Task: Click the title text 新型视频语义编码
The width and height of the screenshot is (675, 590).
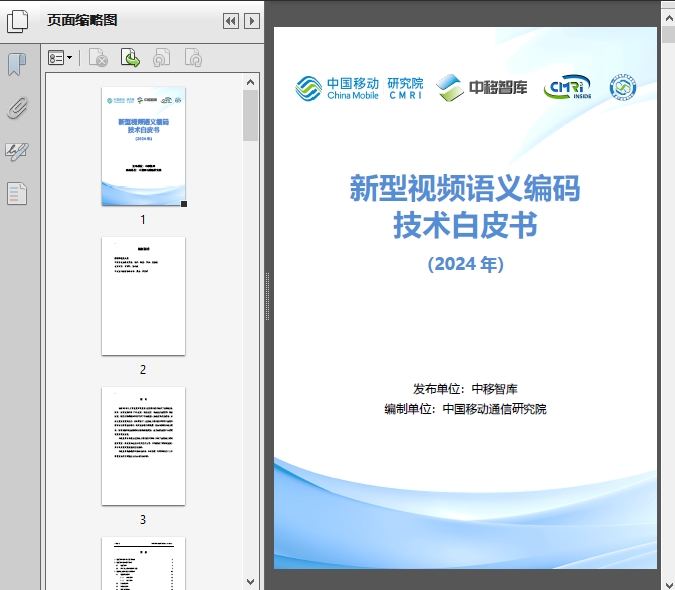Action: coord(465,188)
